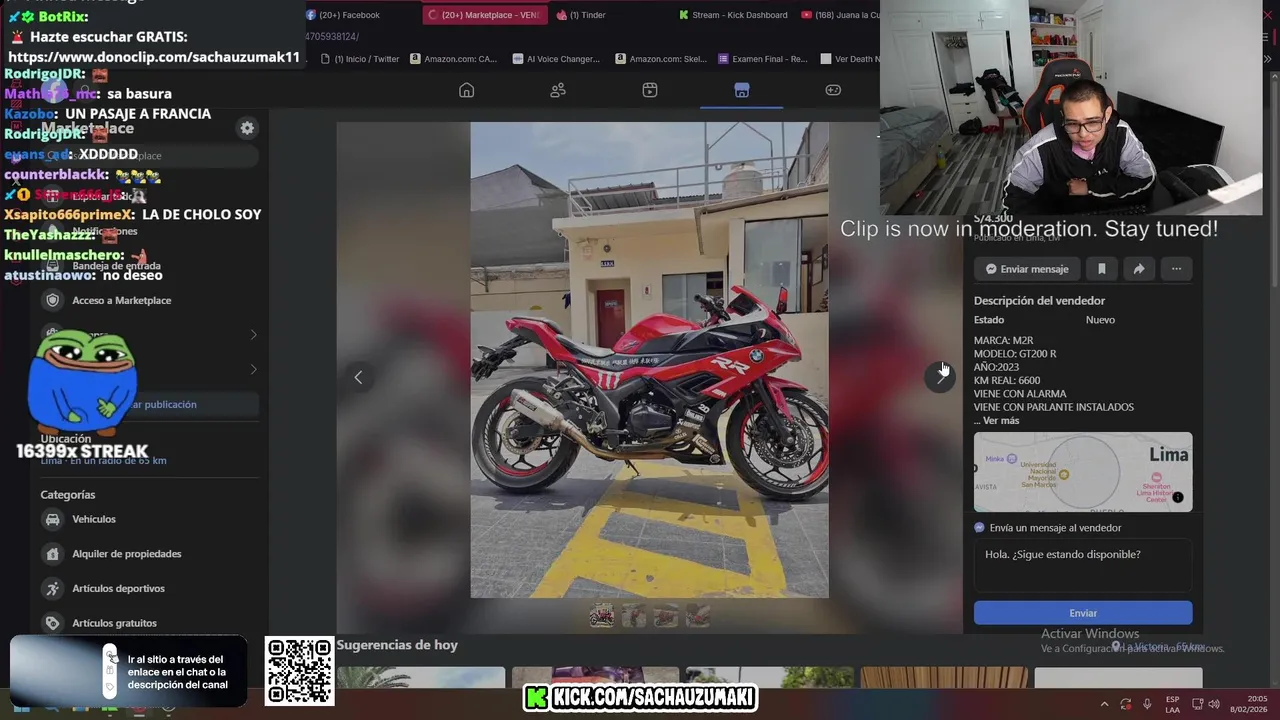This screenshot has width=1280, height=720.
Task: Switch to the (168) Juana la Cu YouTube tab
Action: click(840, 15)
